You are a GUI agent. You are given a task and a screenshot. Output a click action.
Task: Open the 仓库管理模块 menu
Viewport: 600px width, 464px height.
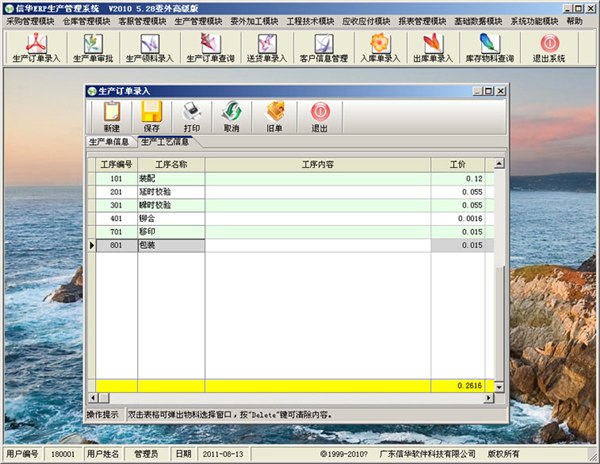86,21
